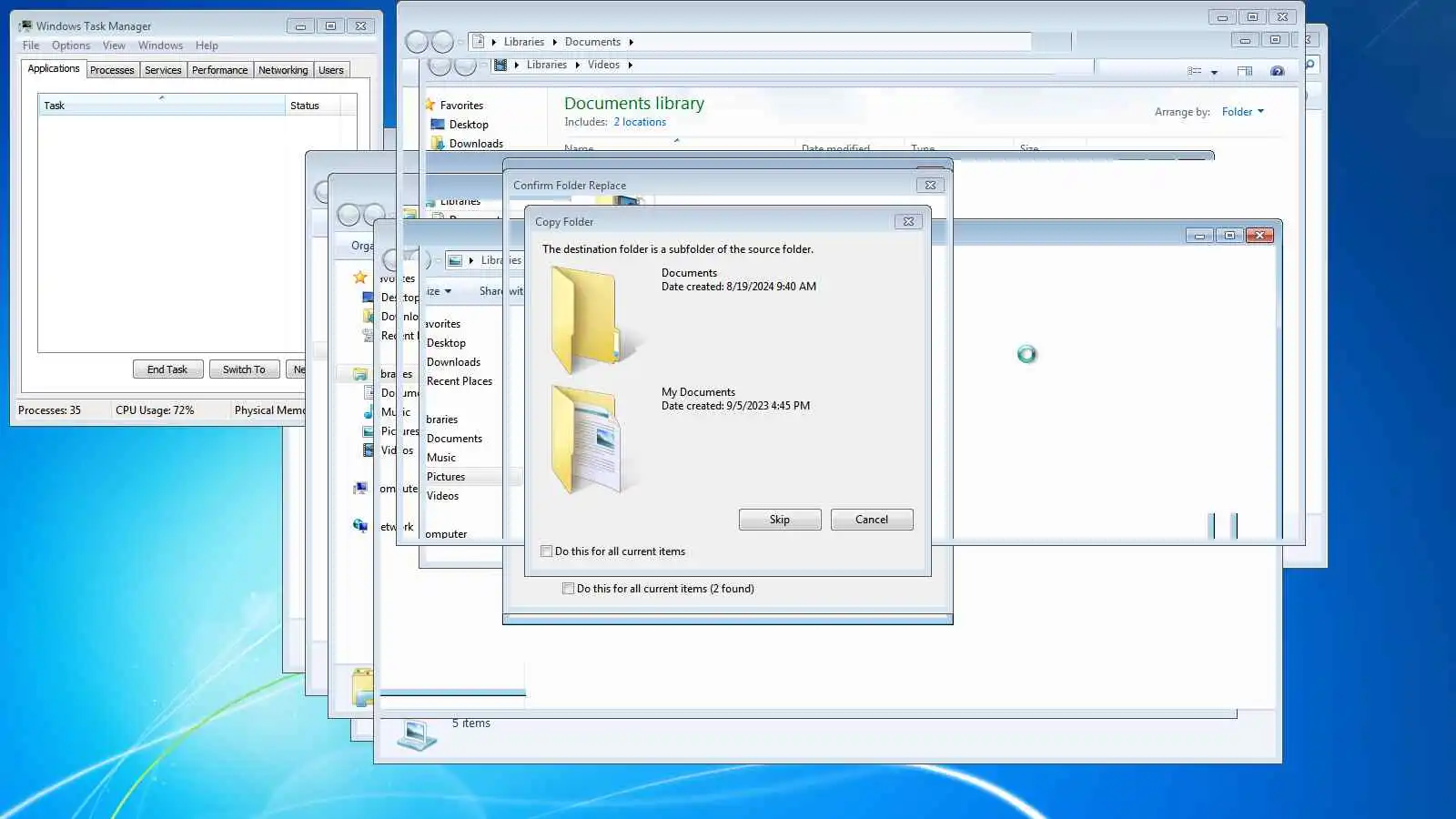This screenshot has height=819, width=1456.
Task: Click the My Documents folder image in Copy Folder
Action: [x=593, y=440]
